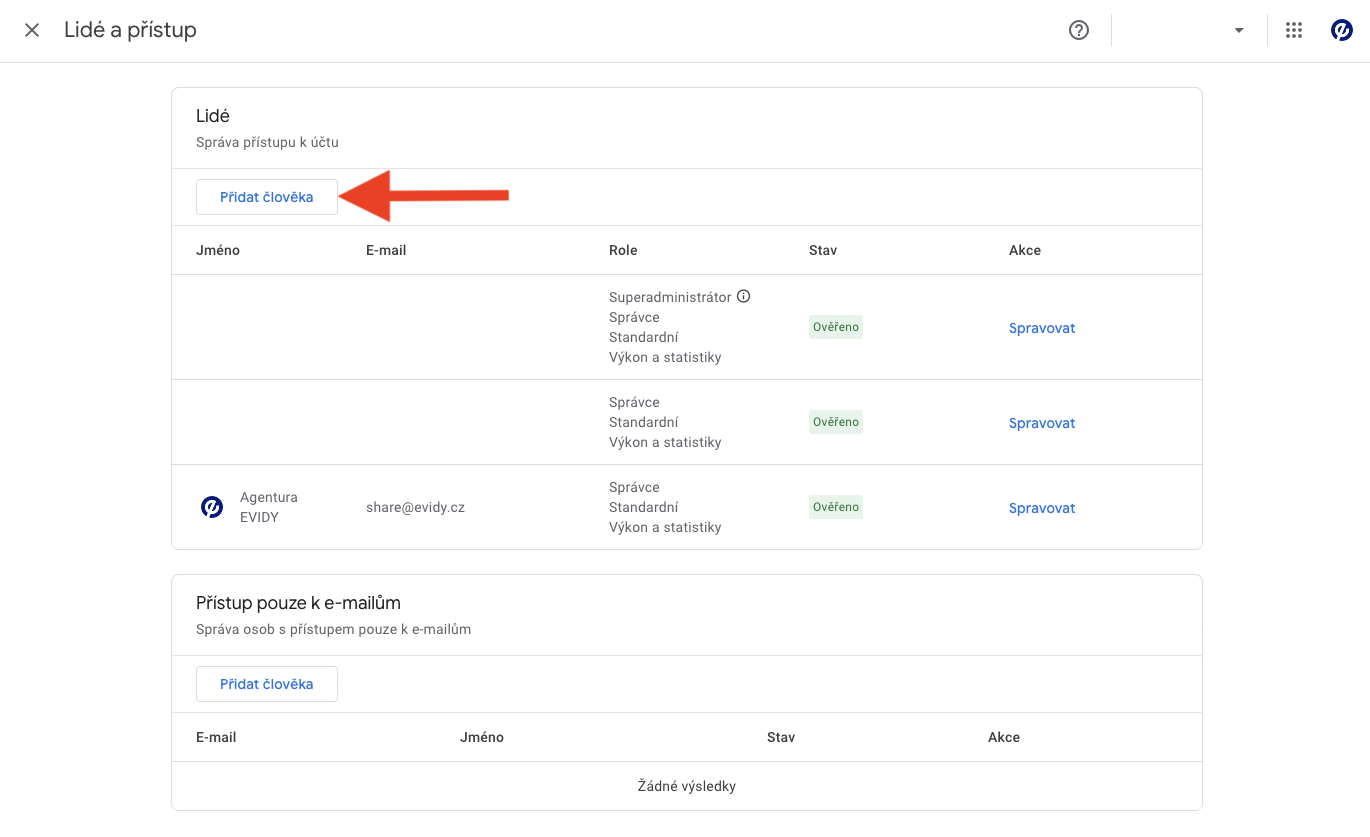
Task: Click Spravovat for the Superadministrátor user
Action: tap(1041, 328)
